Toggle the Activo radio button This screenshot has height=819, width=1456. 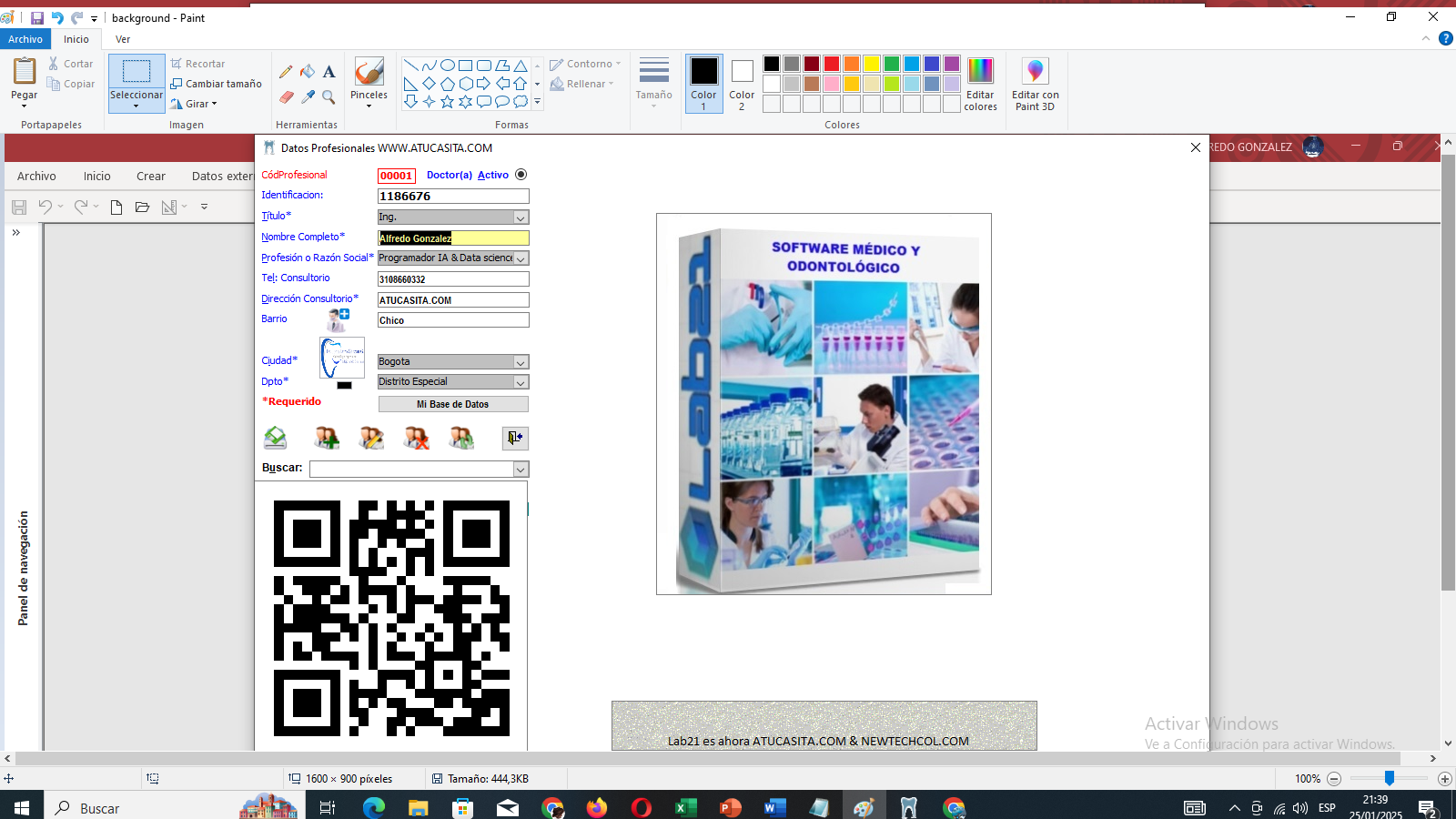521,175
